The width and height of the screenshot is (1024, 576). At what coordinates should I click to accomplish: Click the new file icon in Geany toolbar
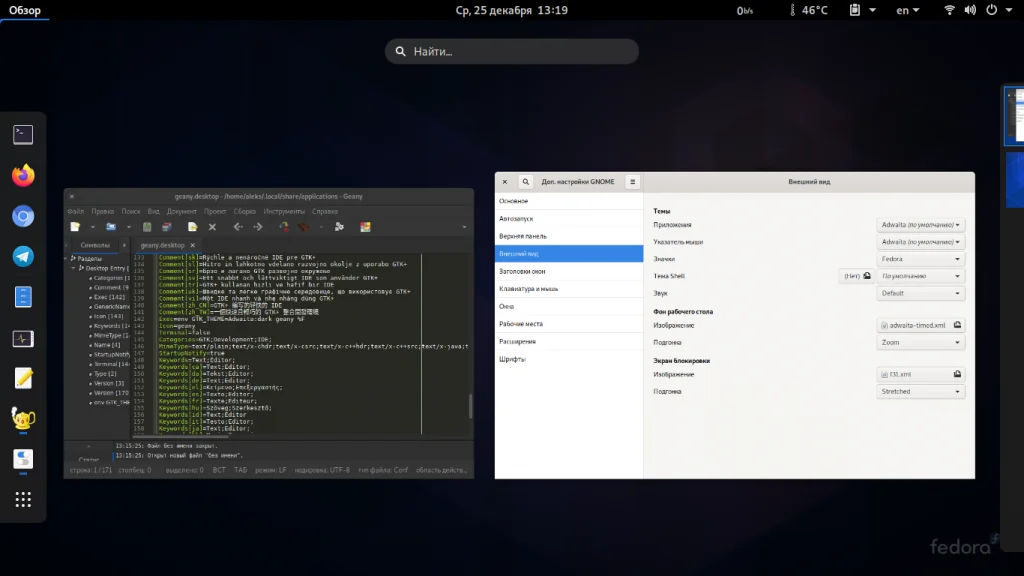(x=75, y=227)
